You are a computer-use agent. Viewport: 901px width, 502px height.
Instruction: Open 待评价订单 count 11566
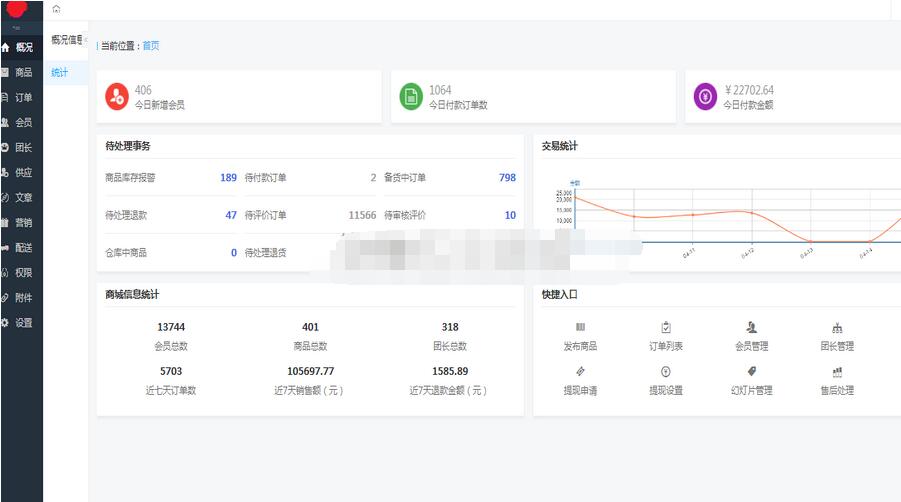point(362,215)
